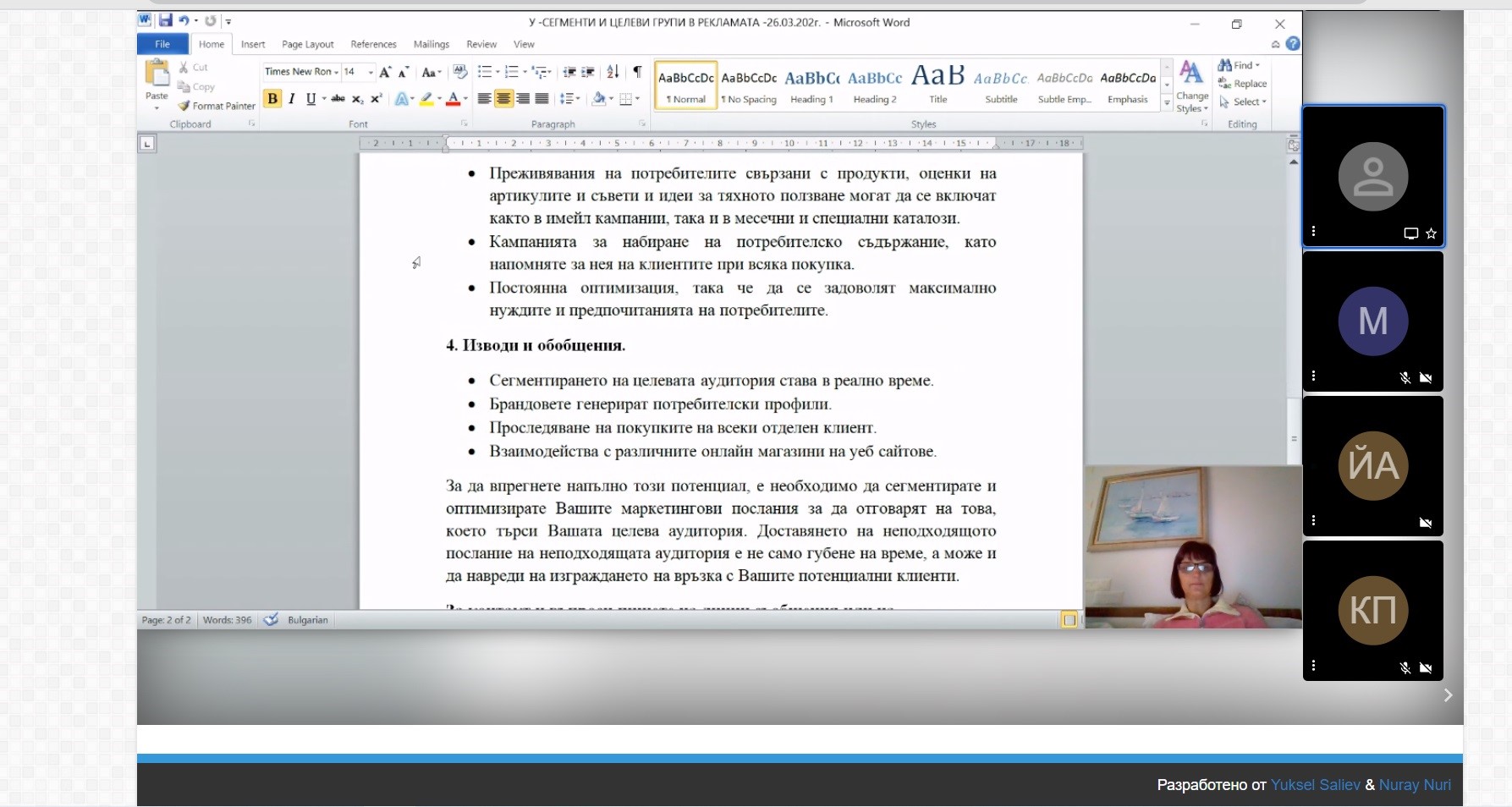Align text right

[523, 99]
